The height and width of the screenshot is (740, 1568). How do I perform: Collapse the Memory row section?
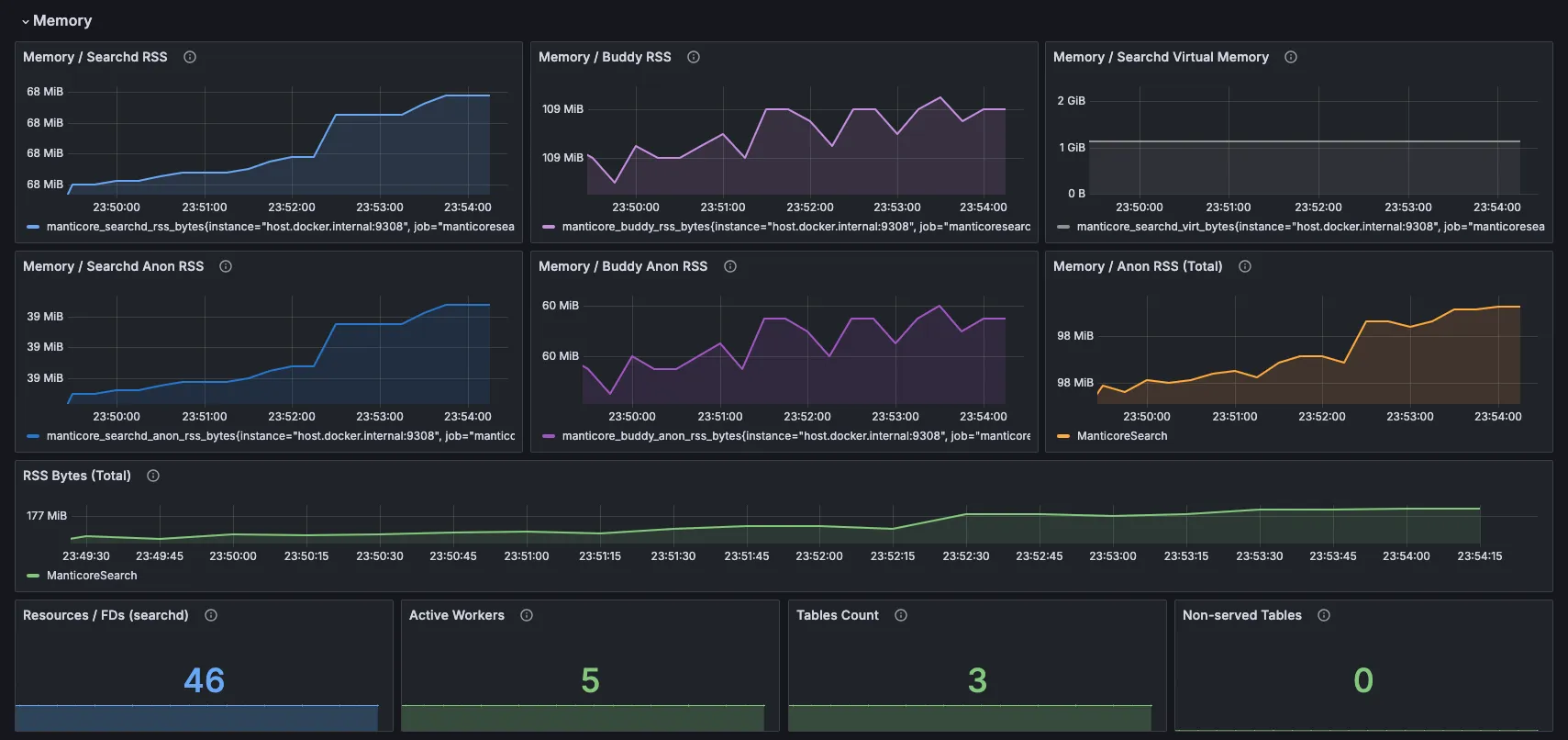coord(26,21)
